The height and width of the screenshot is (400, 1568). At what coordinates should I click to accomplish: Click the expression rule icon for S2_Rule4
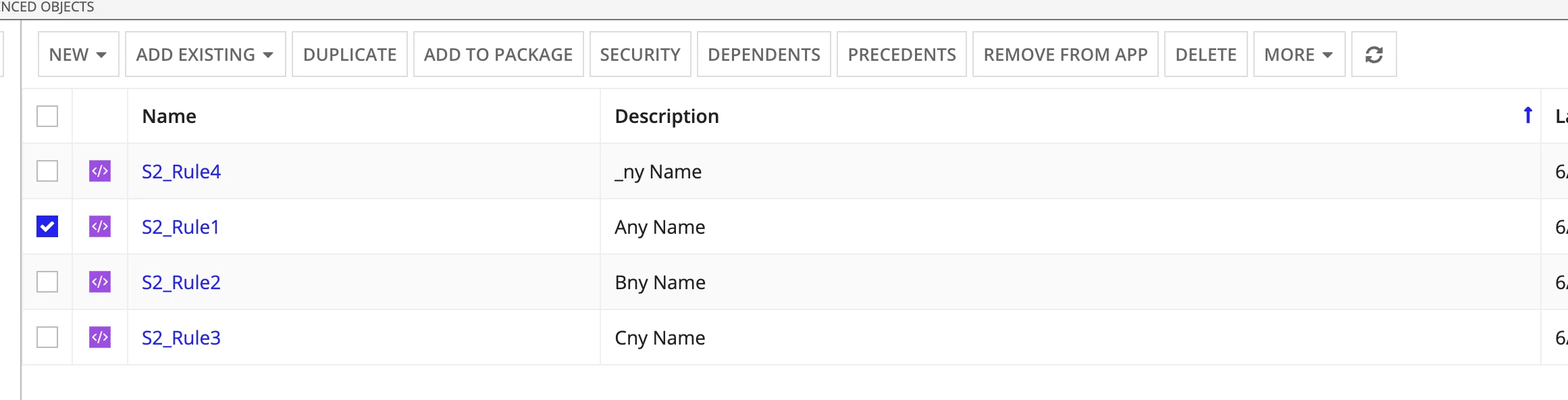click(x=100, y=171)
